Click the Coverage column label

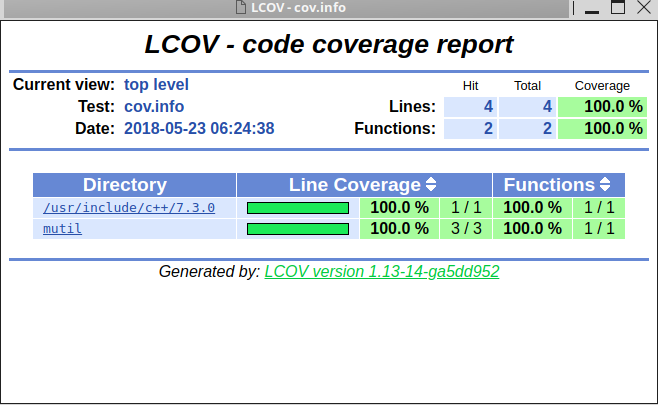tap(602, 86)
